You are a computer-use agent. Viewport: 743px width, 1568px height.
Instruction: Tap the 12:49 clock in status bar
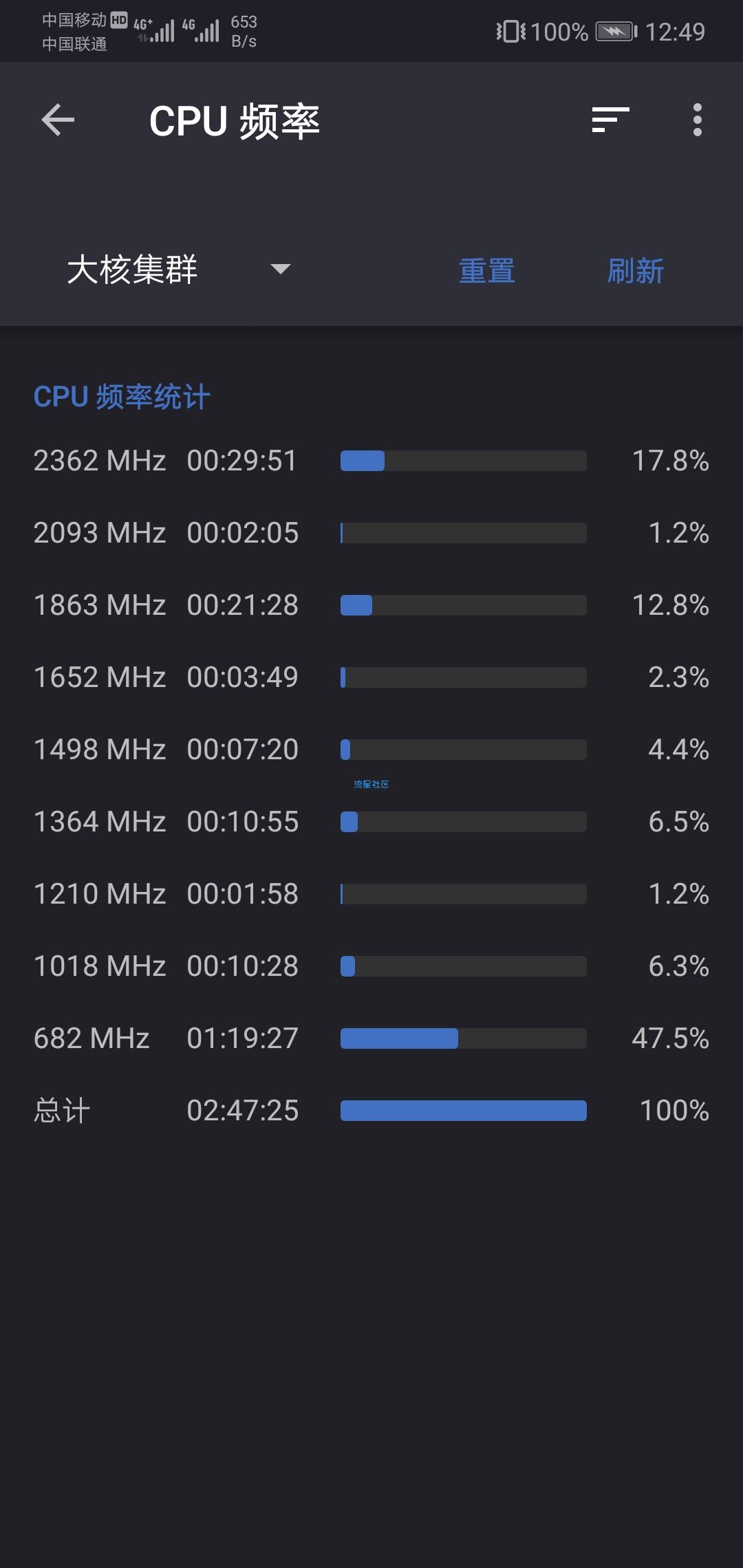(675, 32)
